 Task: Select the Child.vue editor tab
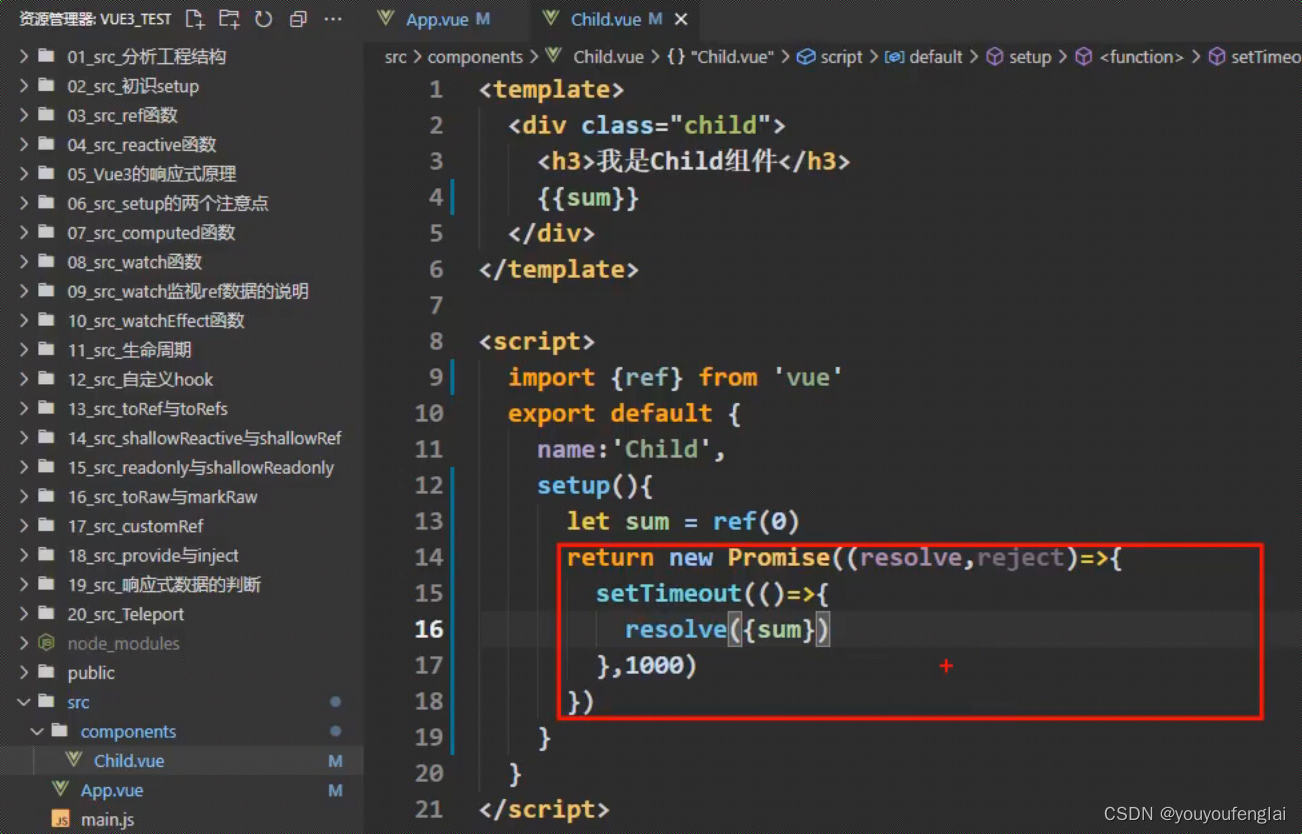614,19
